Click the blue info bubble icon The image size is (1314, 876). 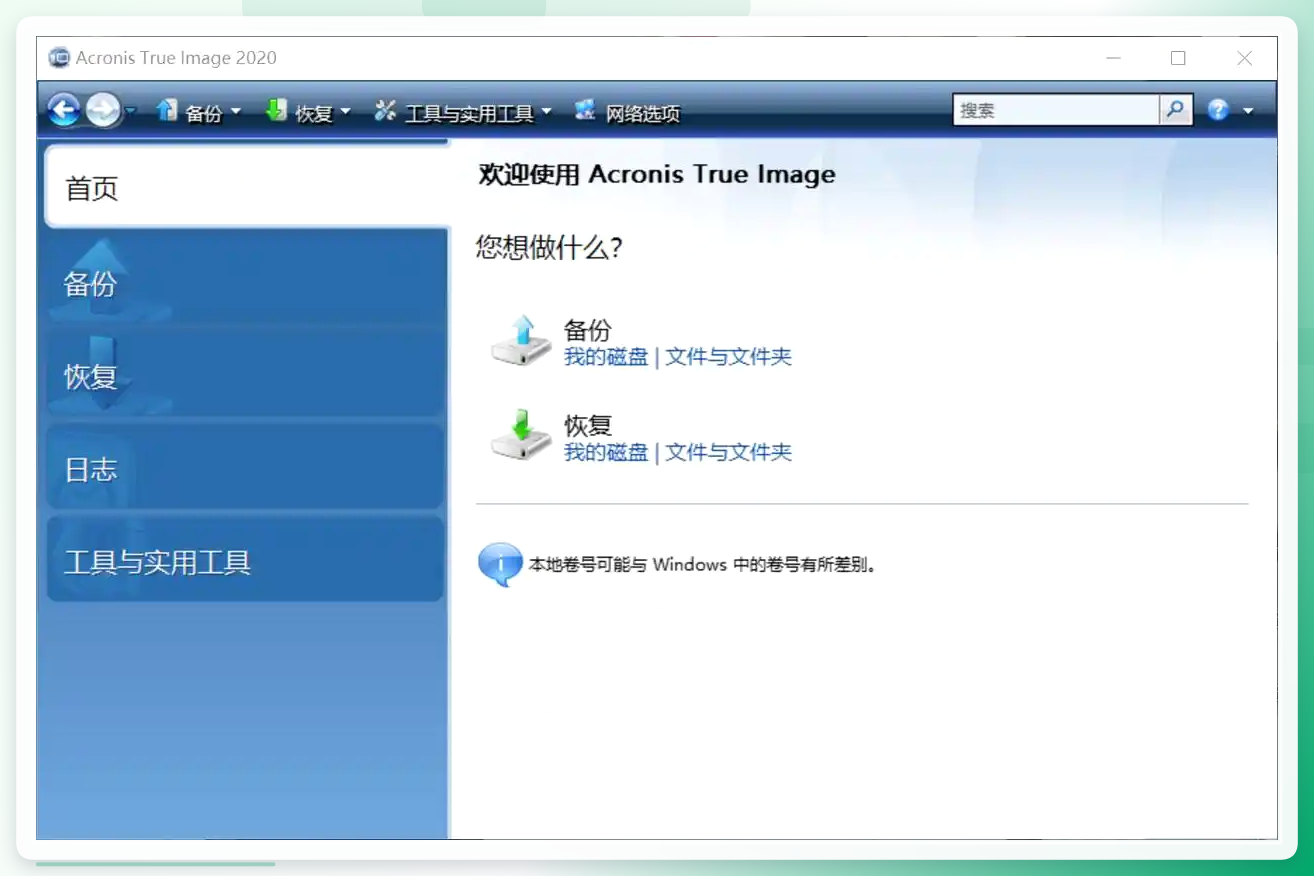click(500, 564)
